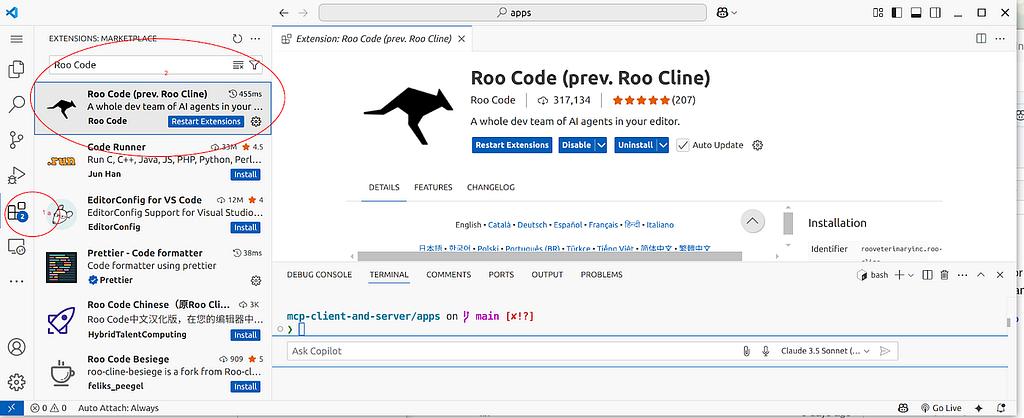Open Copilot status icon in status bar
Screen dimensions: 1024x418
904,408
